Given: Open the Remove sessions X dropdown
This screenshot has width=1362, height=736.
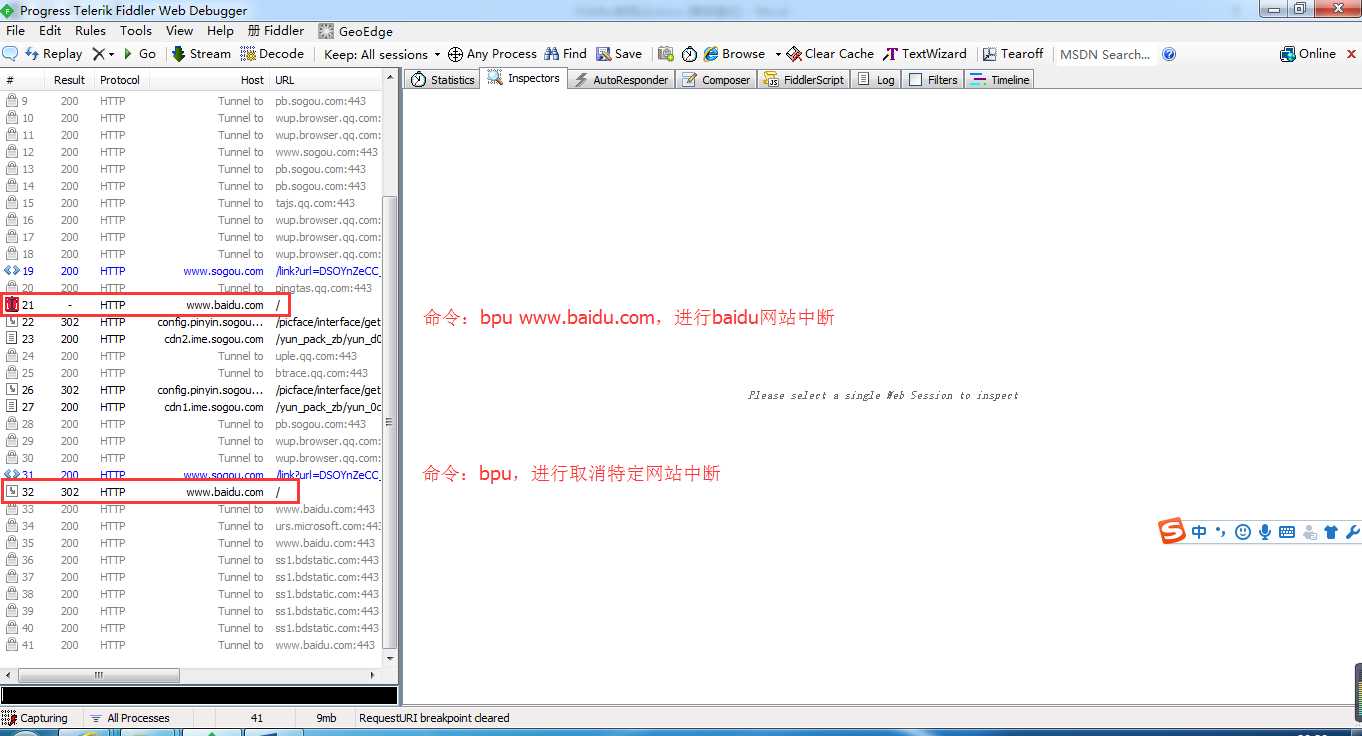Looking at the screenshot, I should [x=103, y=54].
